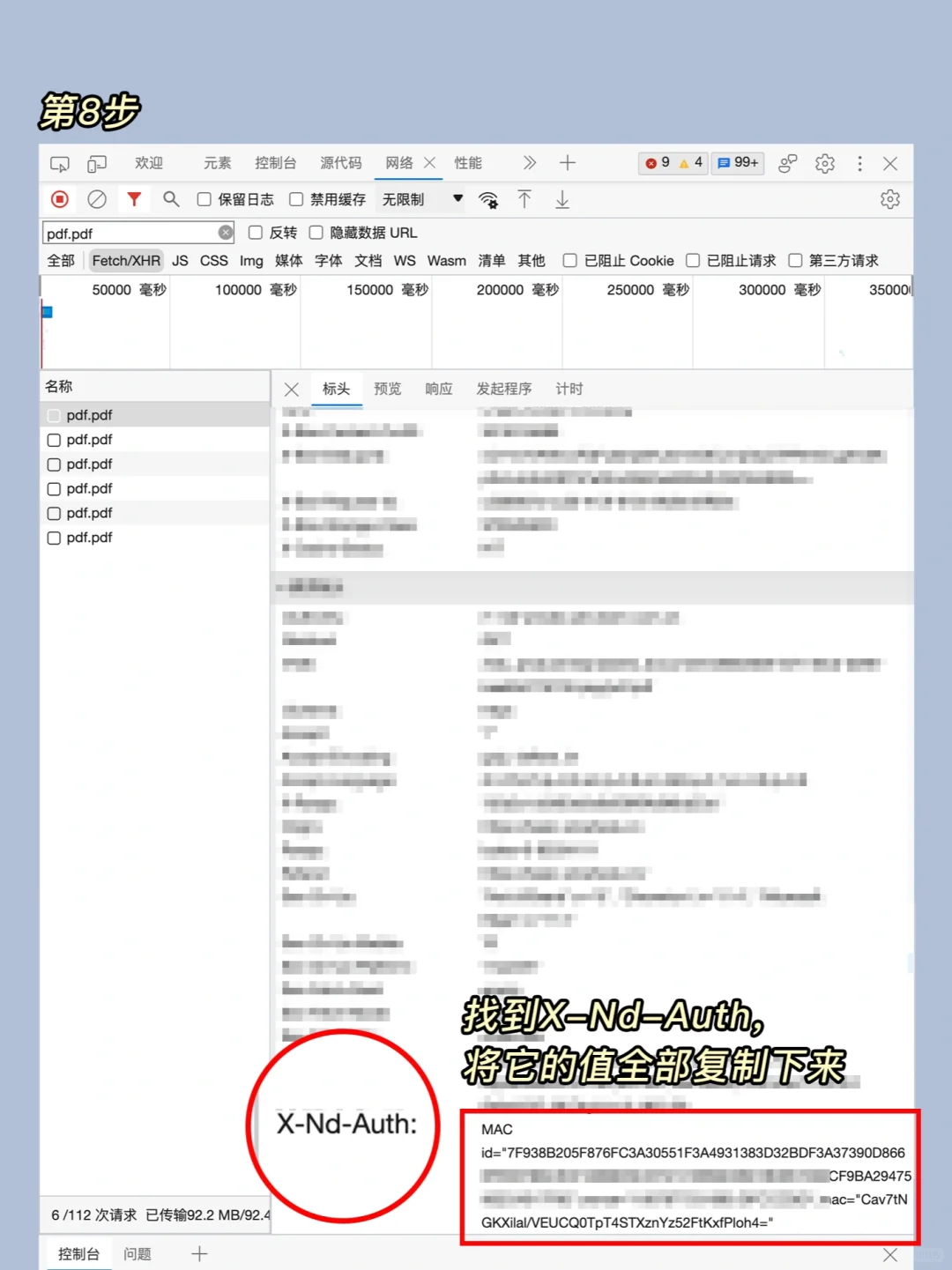The image size is (952, 1270).
Task: Enable 保留日志 checkbox
Action: click(204, 200)
